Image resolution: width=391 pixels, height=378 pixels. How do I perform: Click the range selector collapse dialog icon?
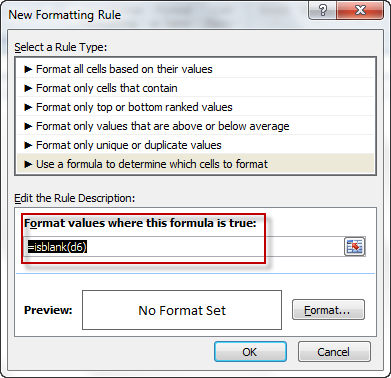pyautogui.click(x=355, y=247)
